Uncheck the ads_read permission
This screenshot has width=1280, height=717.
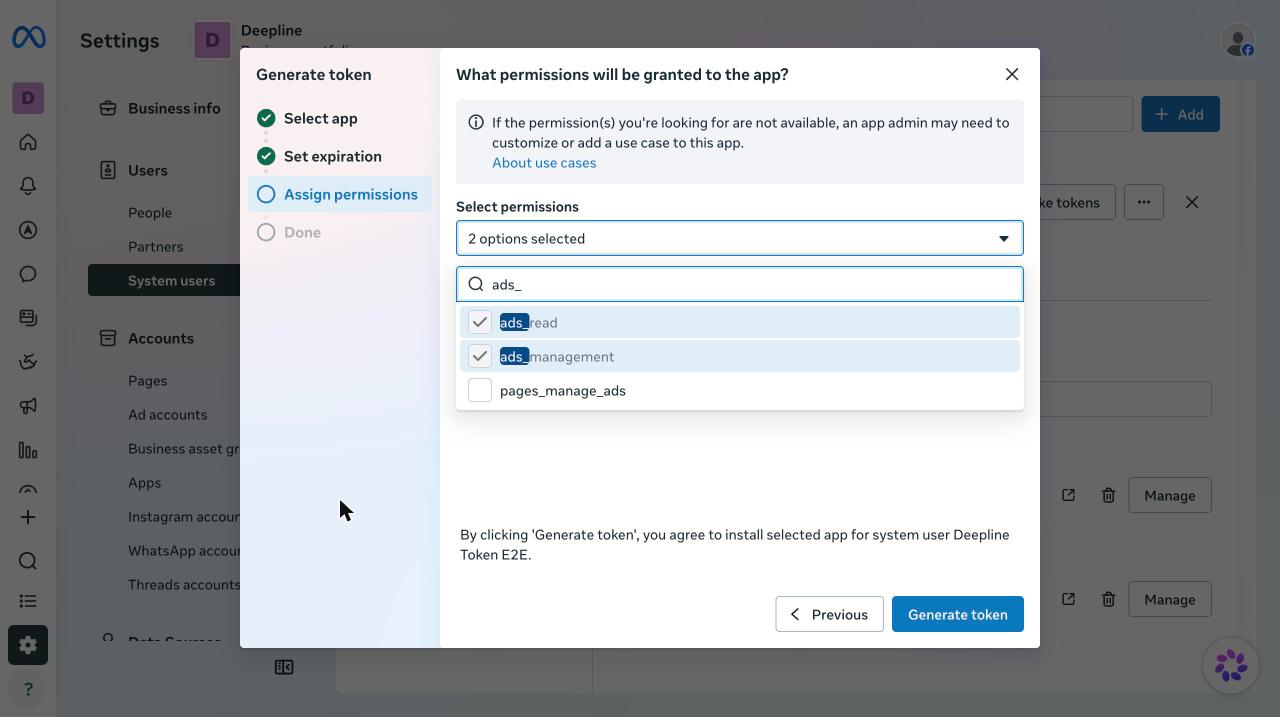pos(480,322)
